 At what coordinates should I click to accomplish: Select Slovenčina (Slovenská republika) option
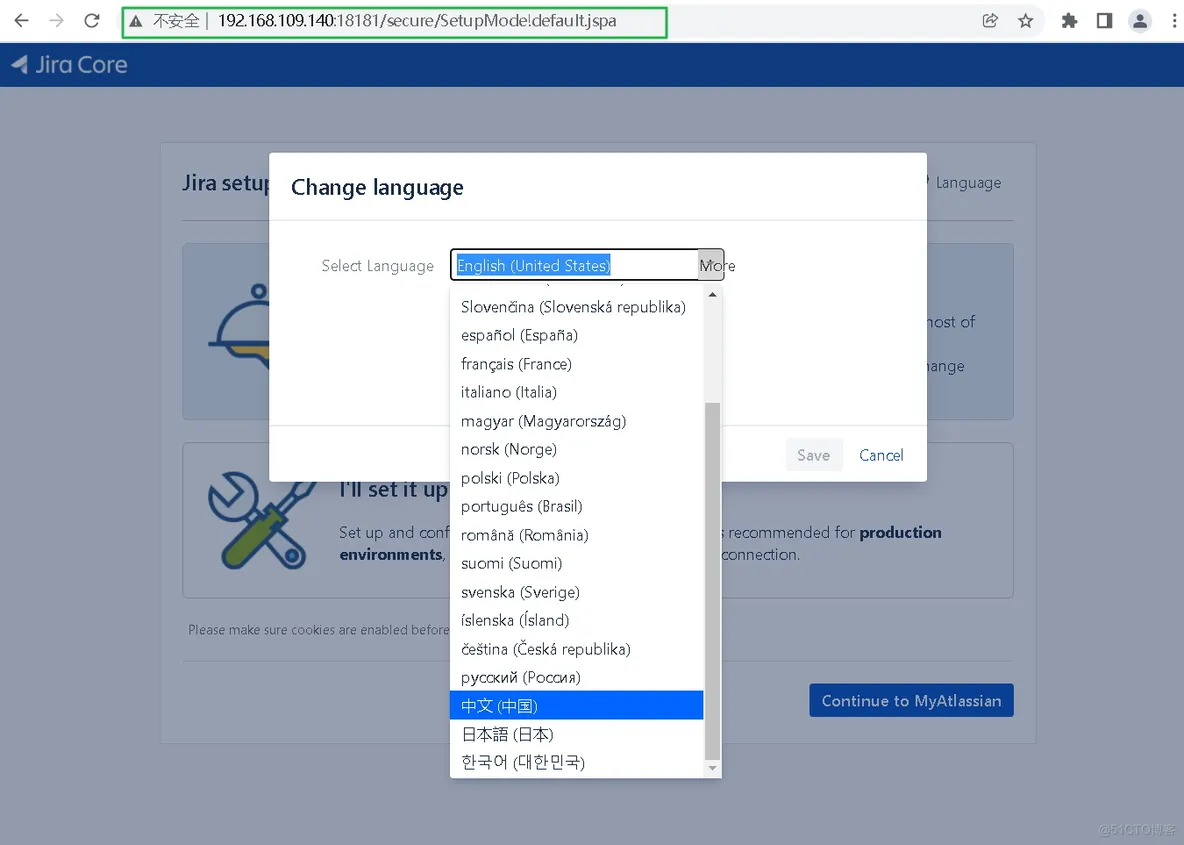(x=576, y=307)
